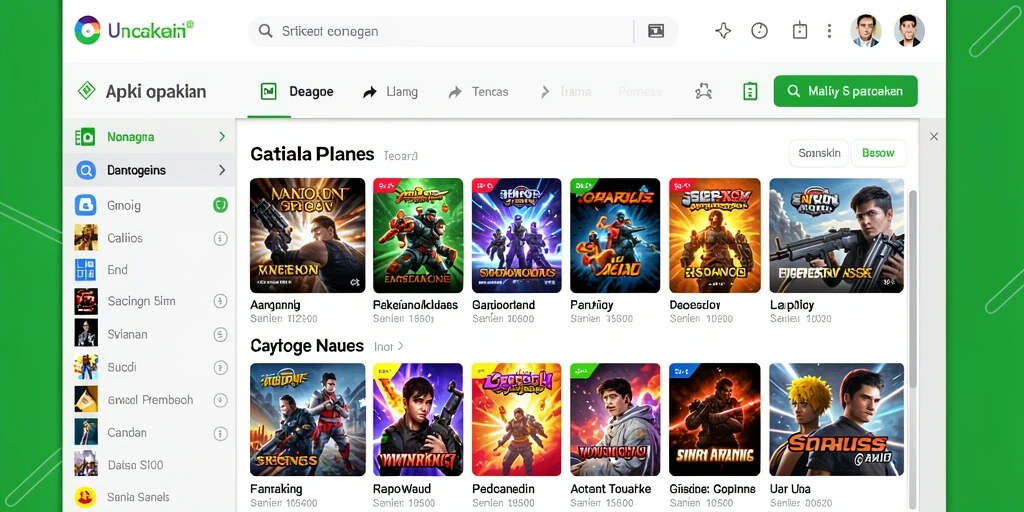The height and width of the screenshot is (512, 1024).
Task: Click the yellow Sanla Sanels sidebar icon
Action: click(x=86, y=497)
